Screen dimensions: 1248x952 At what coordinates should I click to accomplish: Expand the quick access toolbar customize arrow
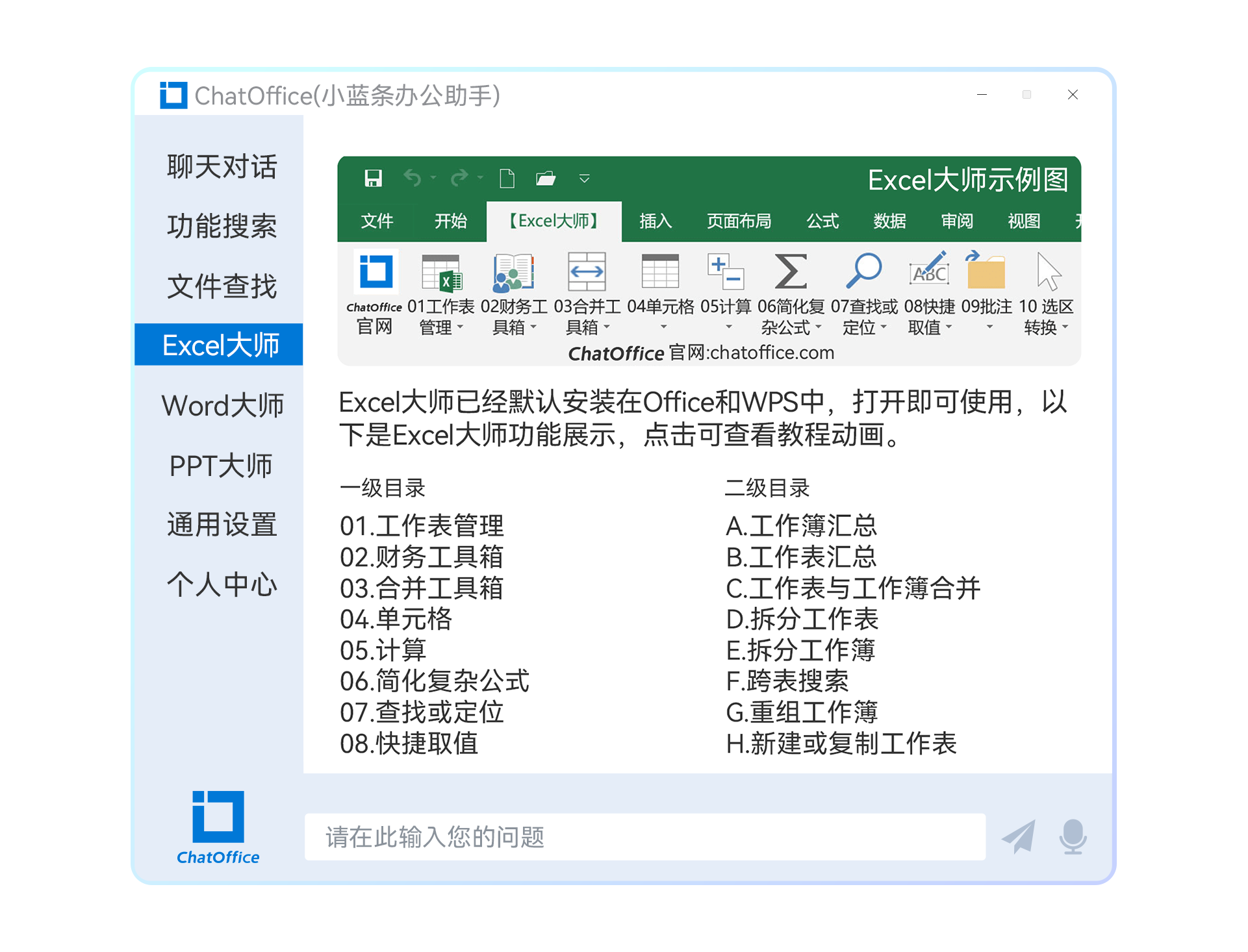tap(584, 179)
